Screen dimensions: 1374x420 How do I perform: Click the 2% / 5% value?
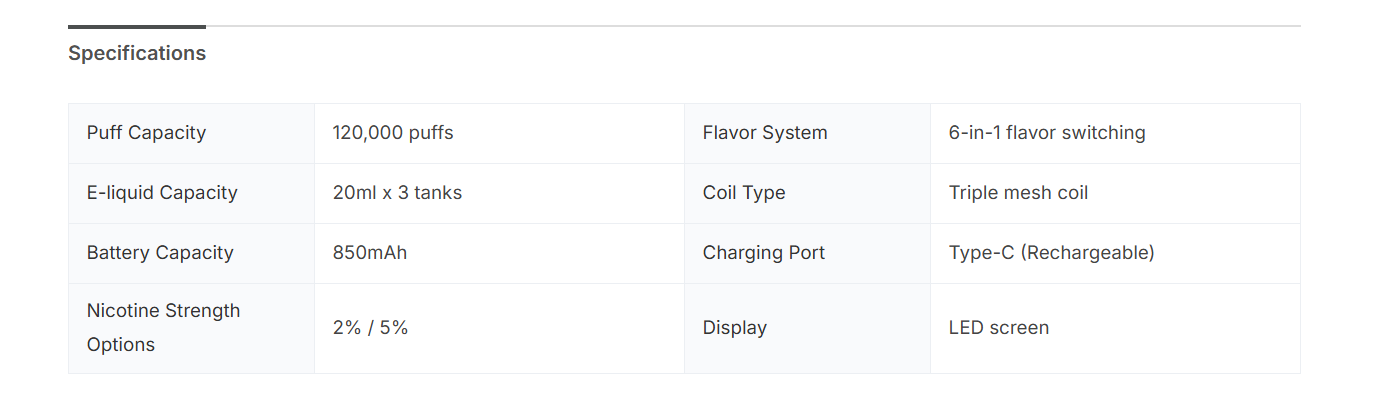click(370, 328)
